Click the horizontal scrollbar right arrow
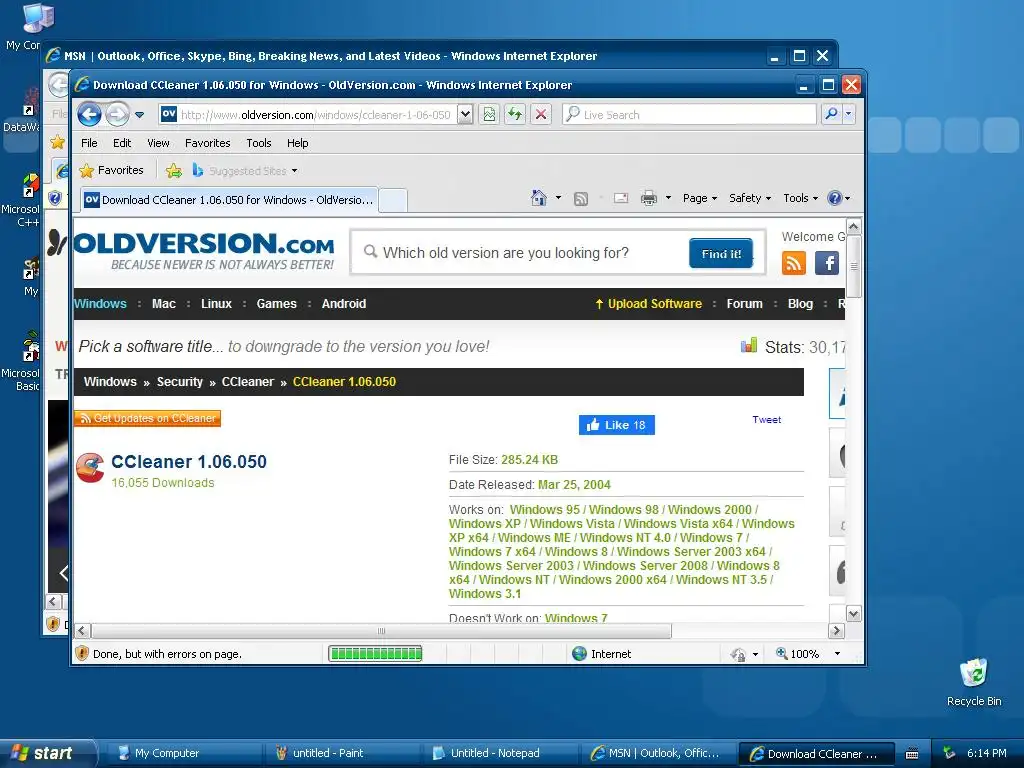 837,631
